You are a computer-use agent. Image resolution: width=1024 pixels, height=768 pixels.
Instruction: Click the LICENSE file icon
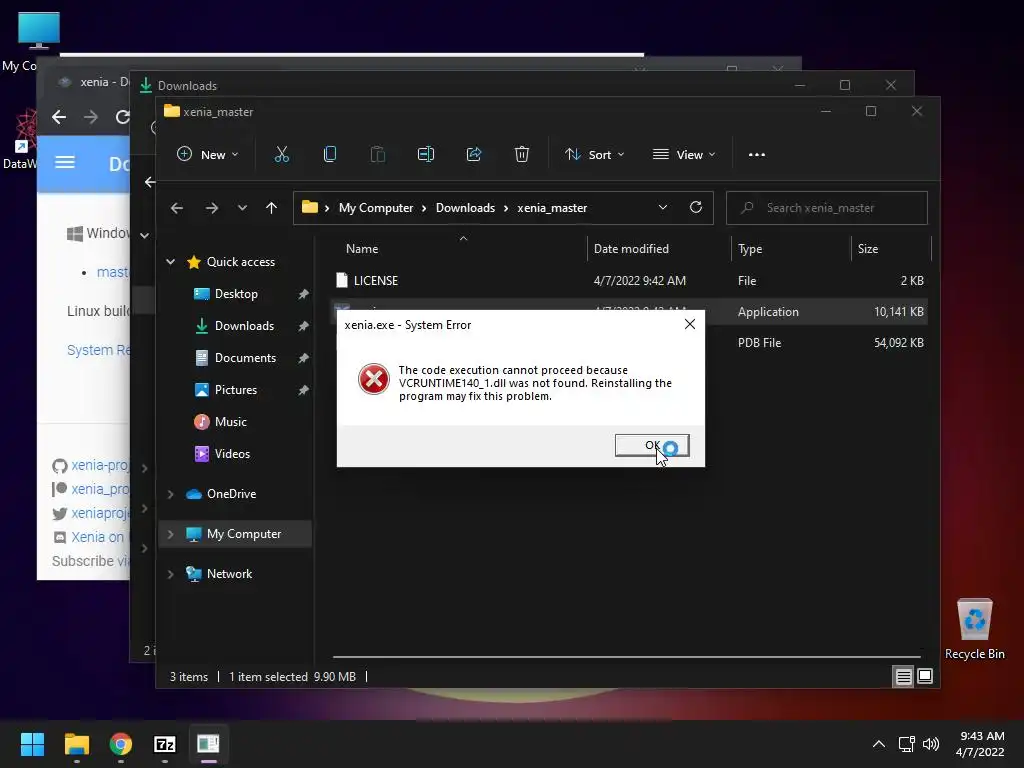(342, 280)
